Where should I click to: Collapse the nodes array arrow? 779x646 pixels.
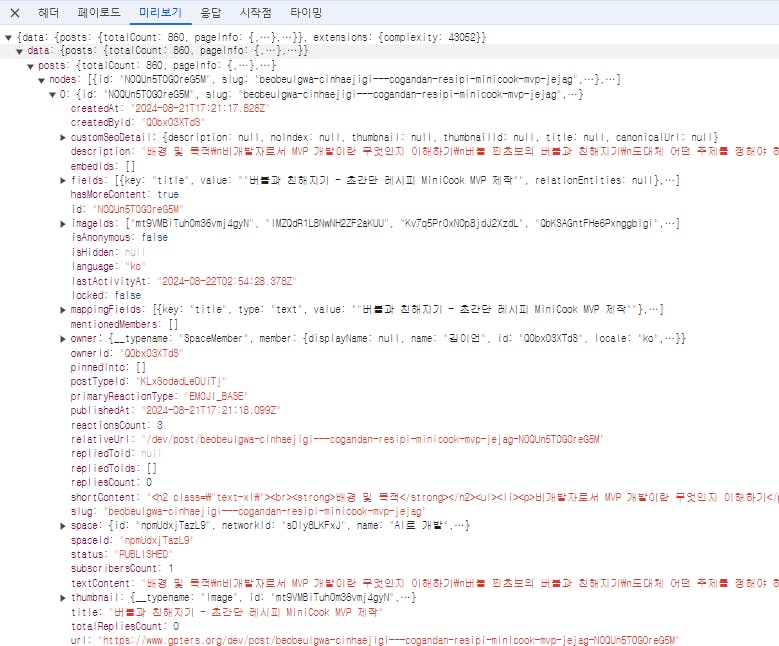pyautogui.click(x=42, y=80)
